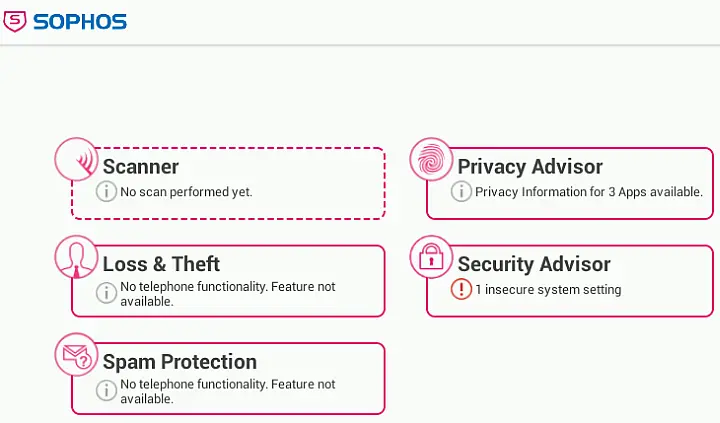The height and width of the screenshot is (423, 720).
Task: Click the 'No scan performed yet' status text
Action: coord(186,192)
